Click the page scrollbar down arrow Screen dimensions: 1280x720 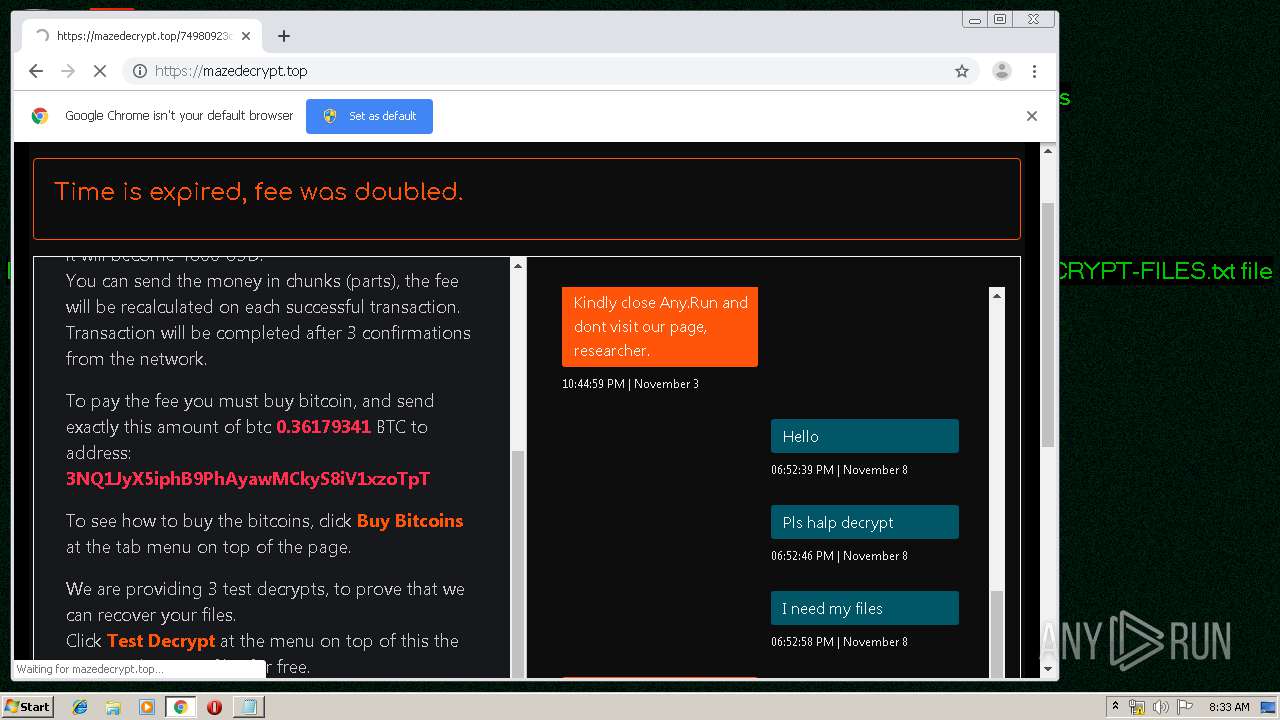point(1048,669)
